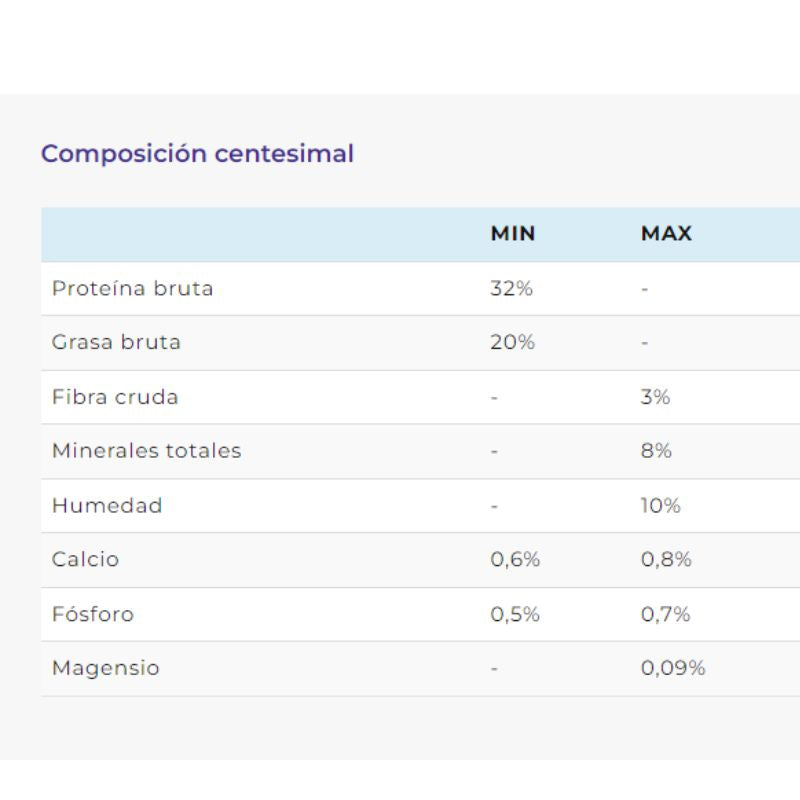This screenshot has width=800, height=800.
Task: Select the Magensio row label
Action: click(x=106, y=668)
